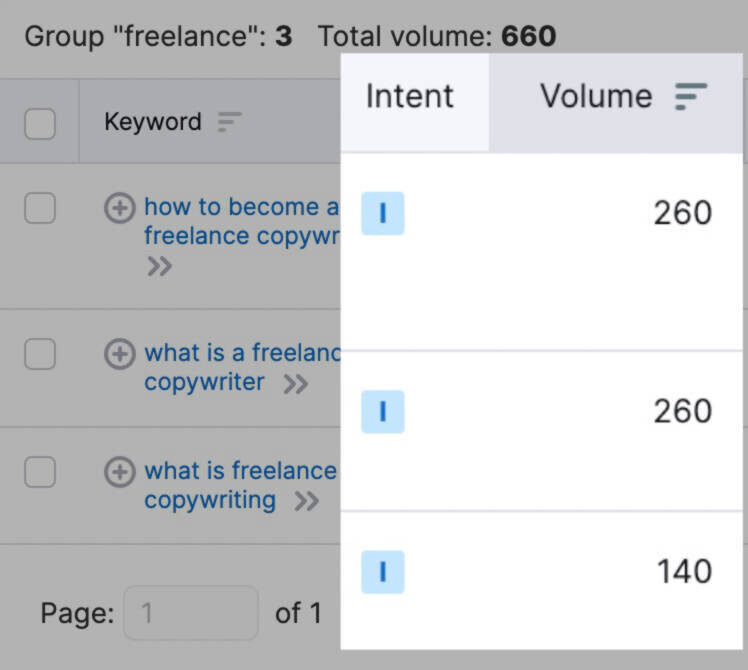This screenshot has width=748, height=670.
Task: Click double-arrow icon after 'what is freelance copywriting'
Action: [307, 502]
